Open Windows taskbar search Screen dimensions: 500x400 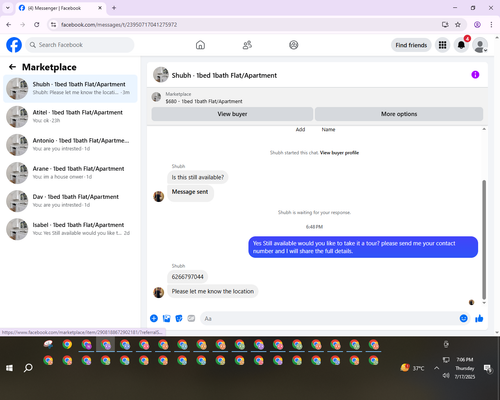coord(28,368)
